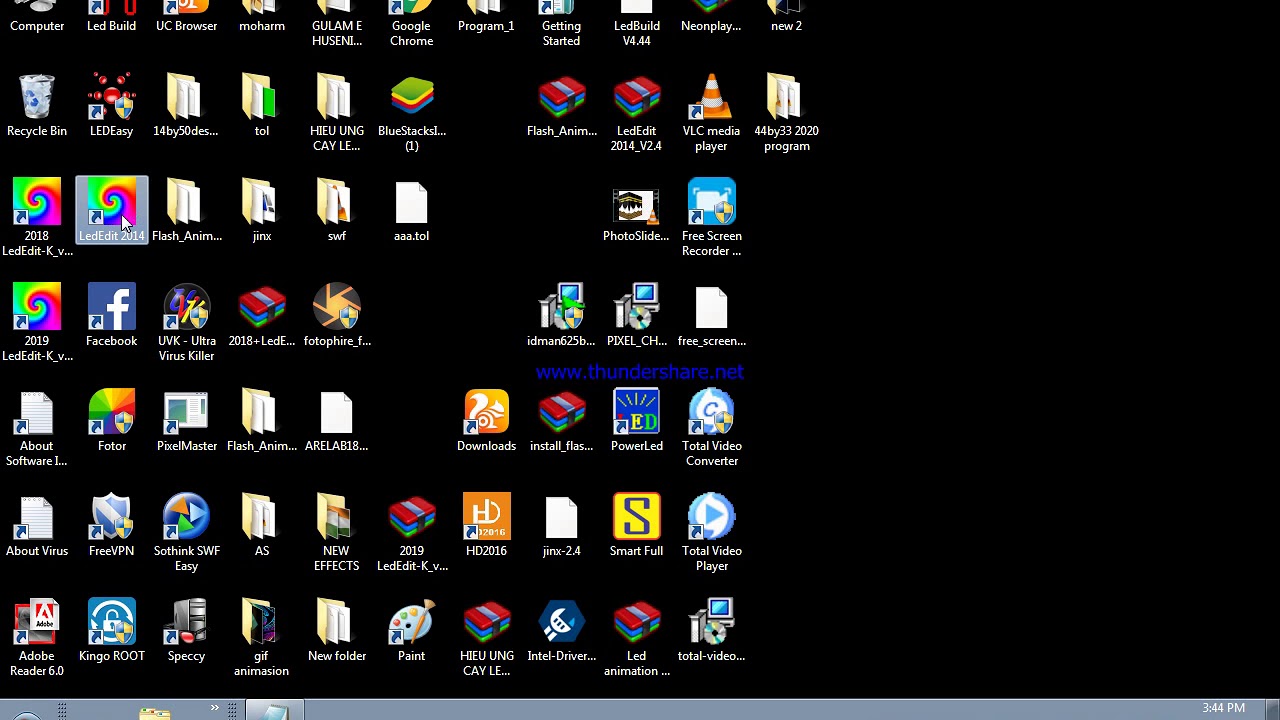This screenshot has height=720, width=1280.
Task: Open the Facebook shortcut
Action: tap(112, 316)
